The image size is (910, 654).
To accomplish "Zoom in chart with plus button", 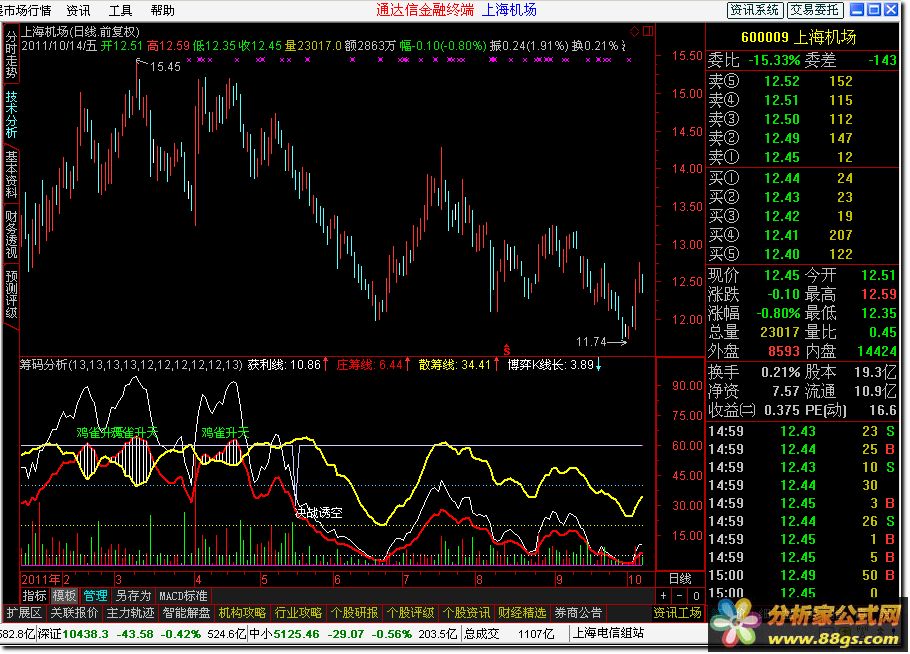I will (x=663, y=596).
